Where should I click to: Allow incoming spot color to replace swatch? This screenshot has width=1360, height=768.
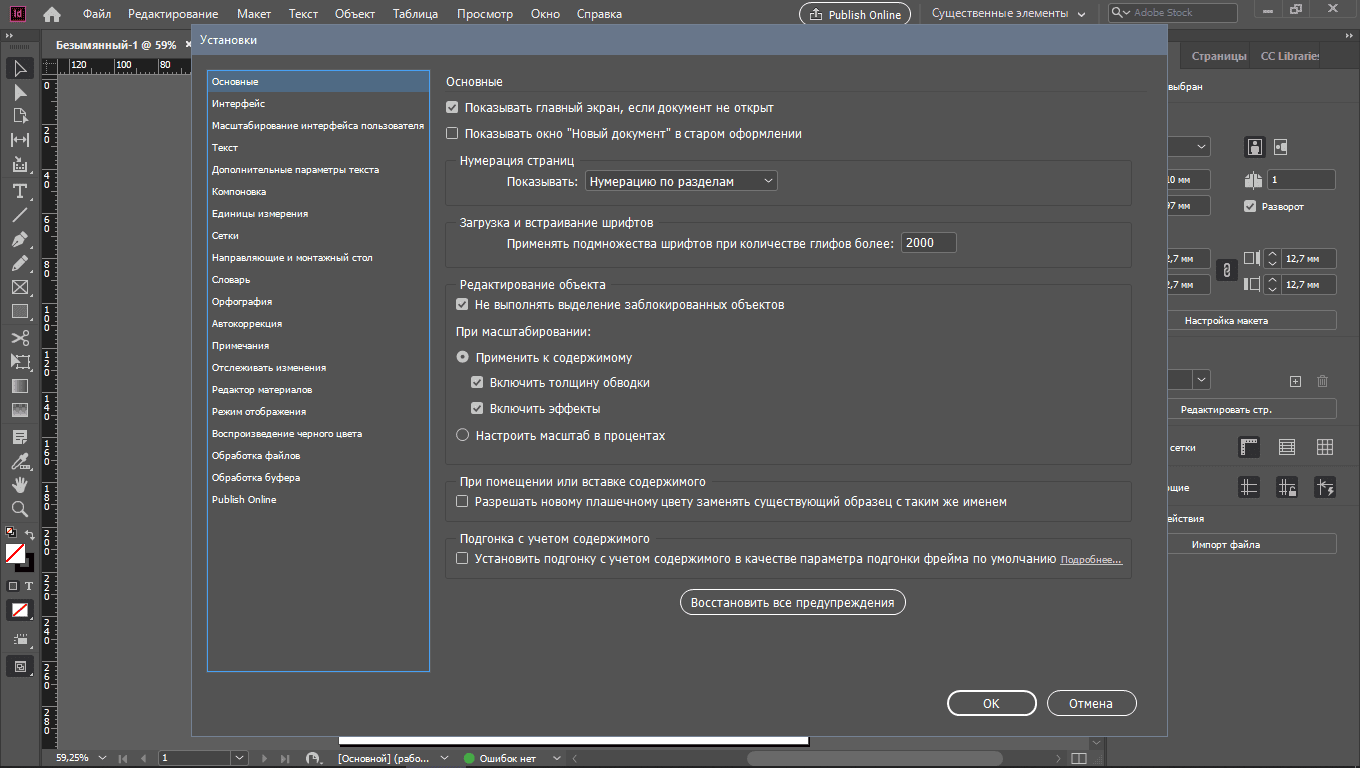(462, 502)
